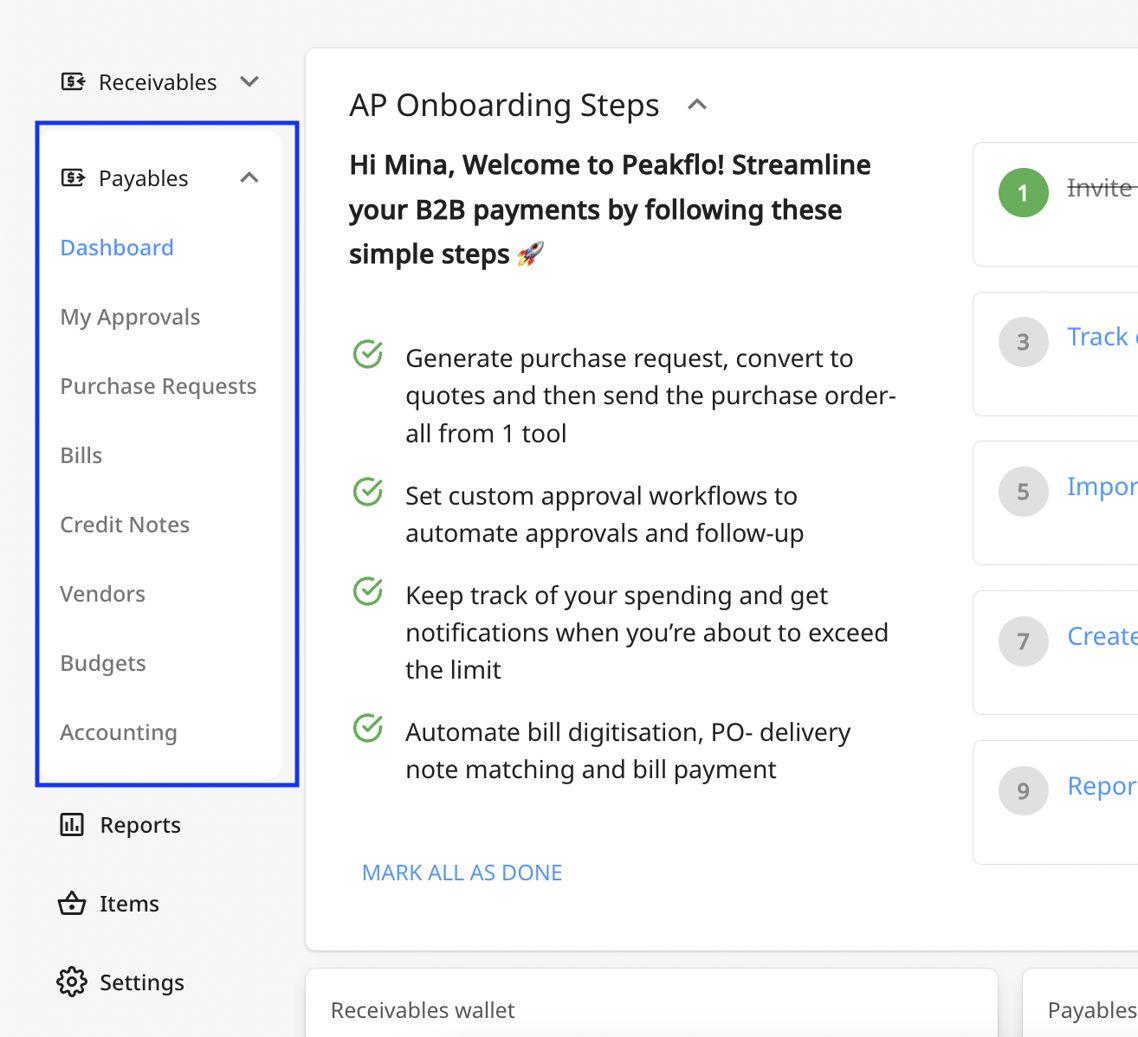Viewport: 1138px width, 1037px height.
Task: Click text 'Generate purchase request, convert to'
Action: tap(629, 358)
